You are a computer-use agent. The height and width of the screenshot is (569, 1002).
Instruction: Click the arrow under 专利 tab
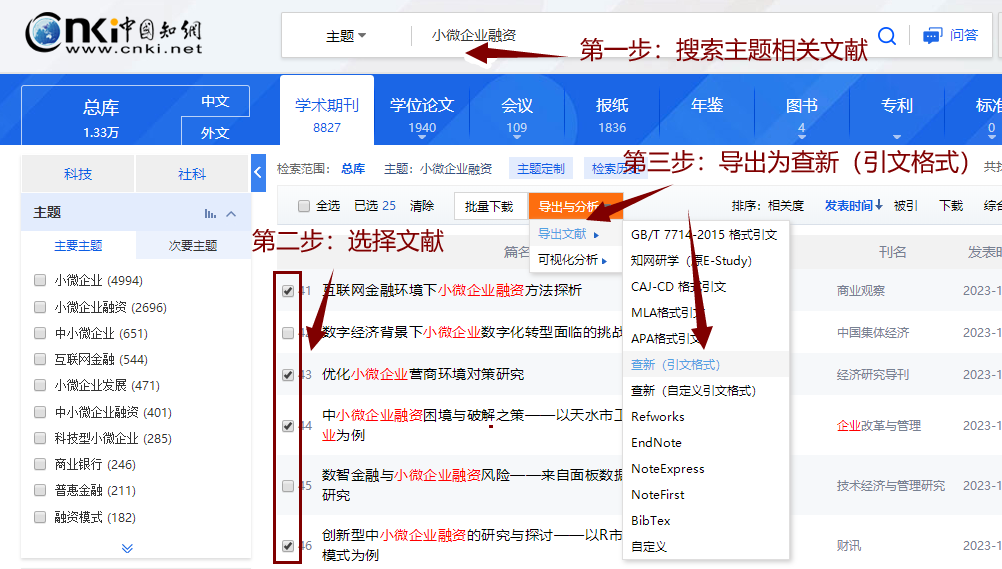(896, 137)
